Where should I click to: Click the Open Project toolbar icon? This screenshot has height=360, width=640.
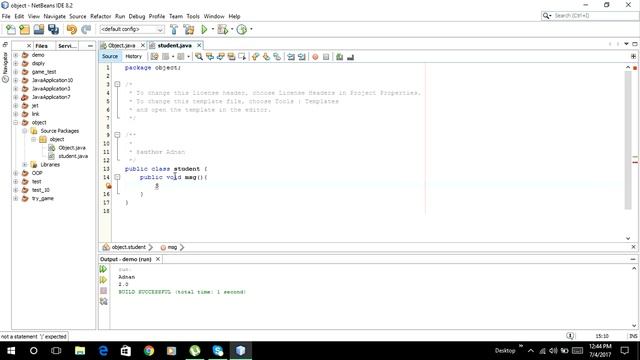point(39,29)
